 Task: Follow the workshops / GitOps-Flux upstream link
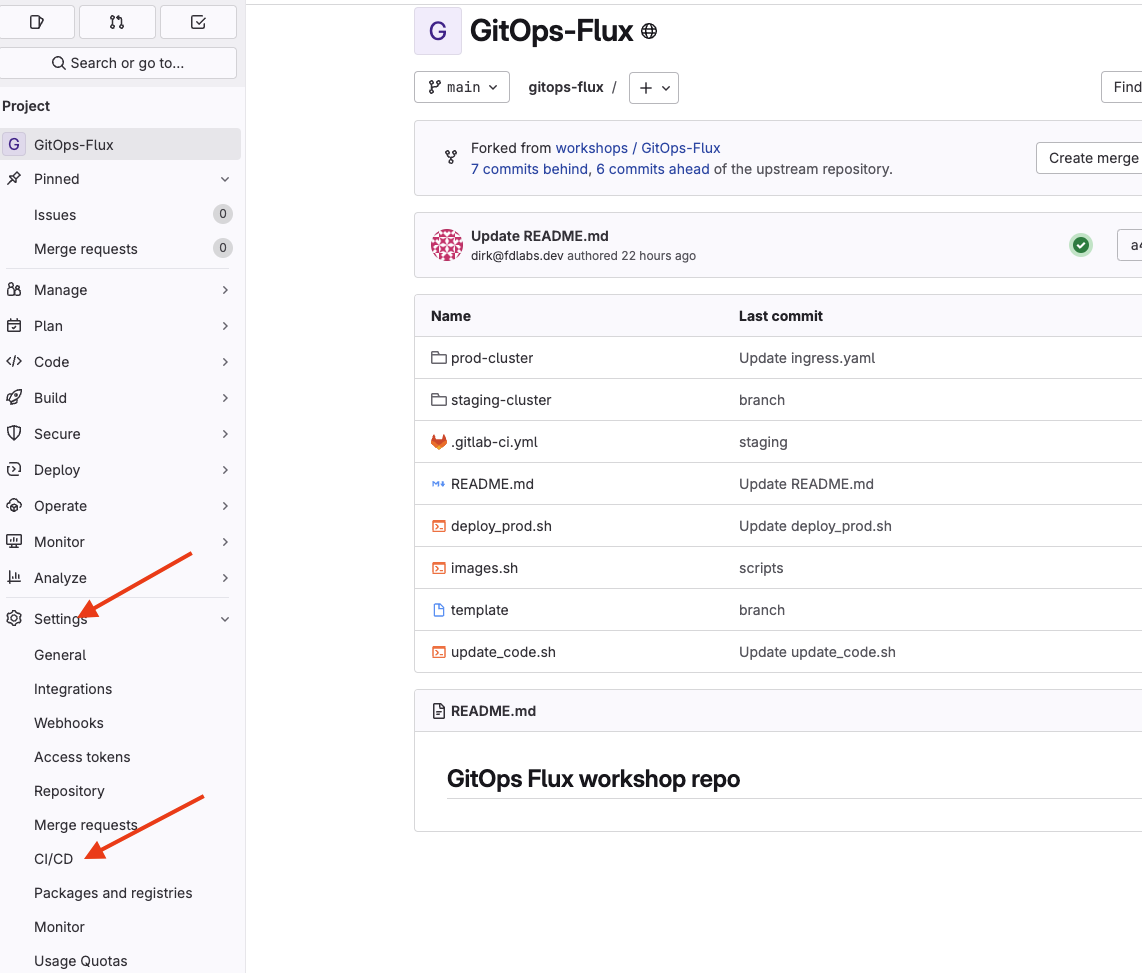tap(638, 148)
